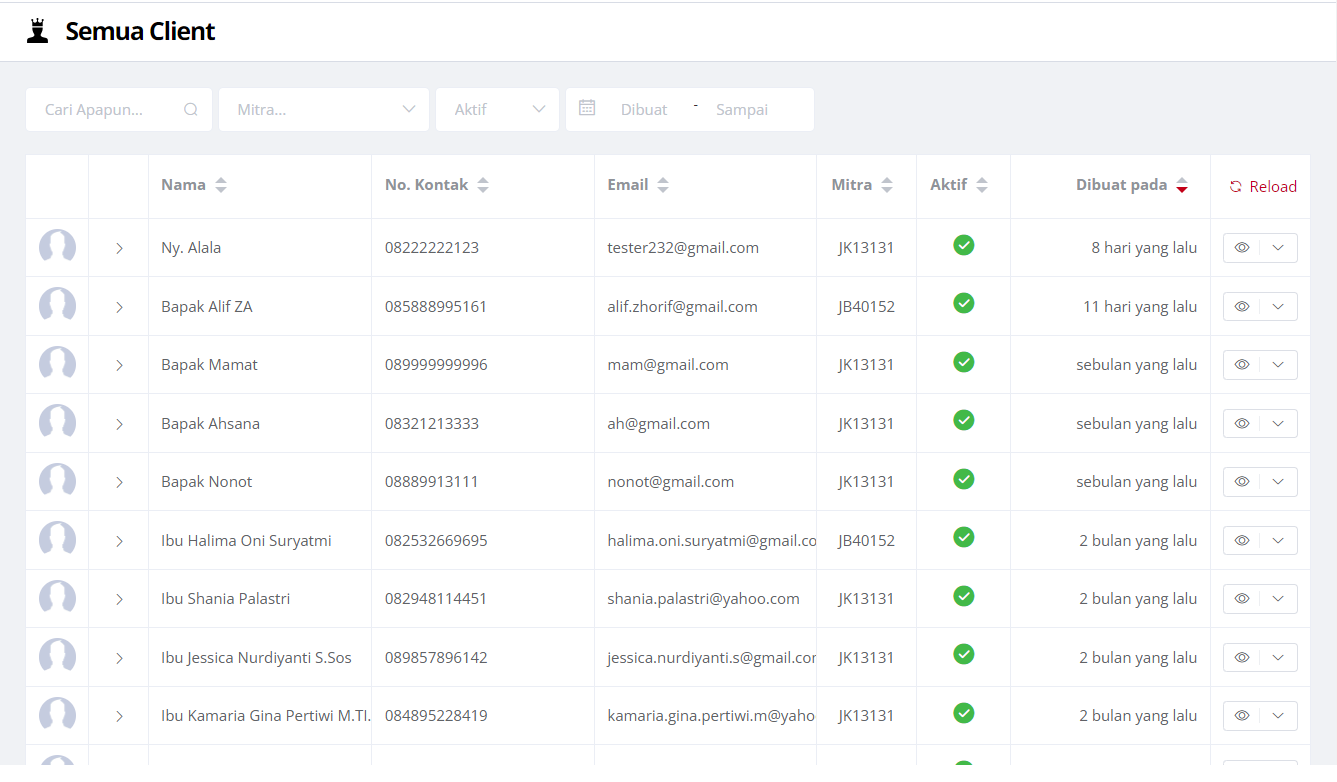1337x782 pixels.
Task: View Ibu Kamaria Gina Pertiwi via eye icon
Action: (x=1242, y=716)
